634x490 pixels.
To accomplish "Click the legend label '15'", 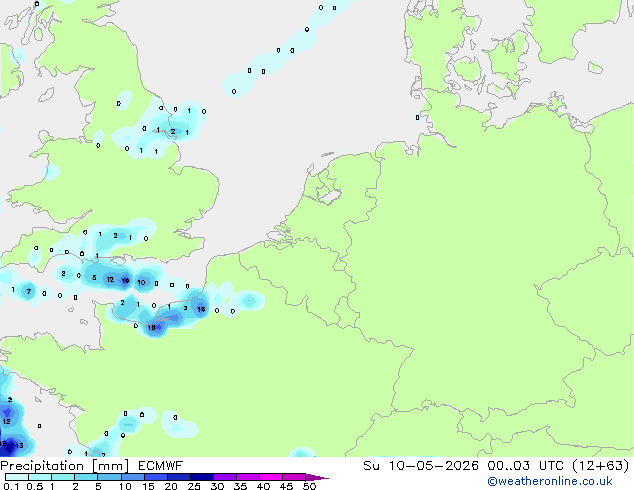I will coord(148,486).
